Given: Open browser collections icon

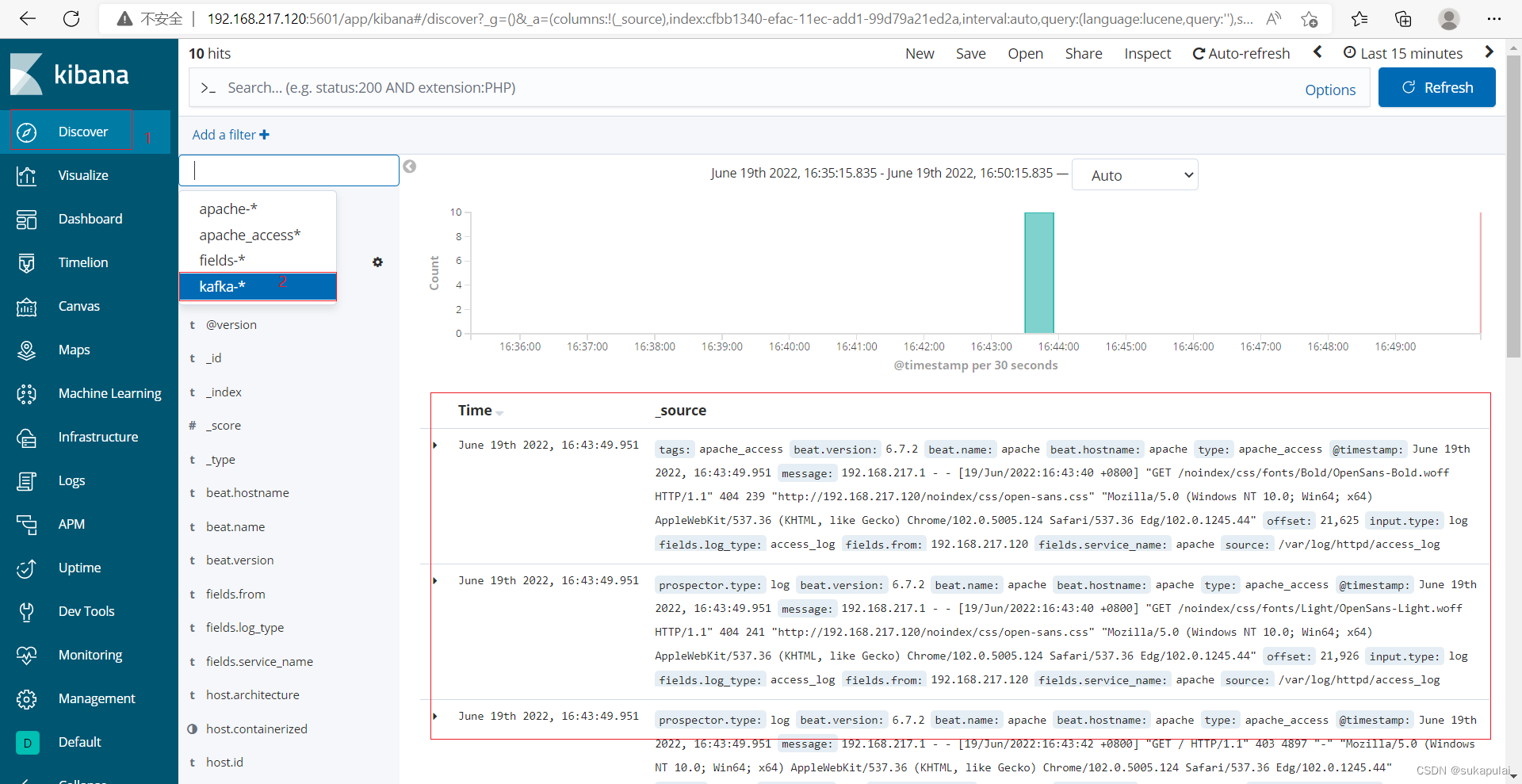Looking at the screenshot, I should 1404,19.
